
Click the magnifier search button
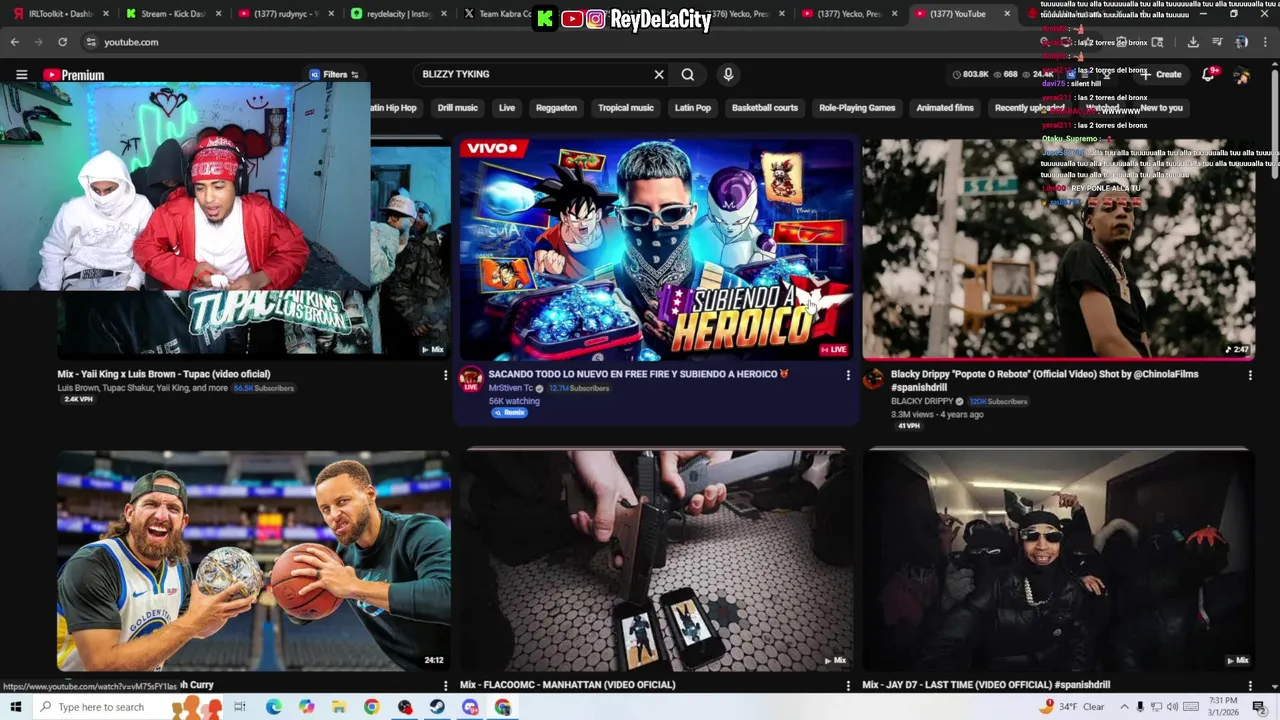[688, 74]
